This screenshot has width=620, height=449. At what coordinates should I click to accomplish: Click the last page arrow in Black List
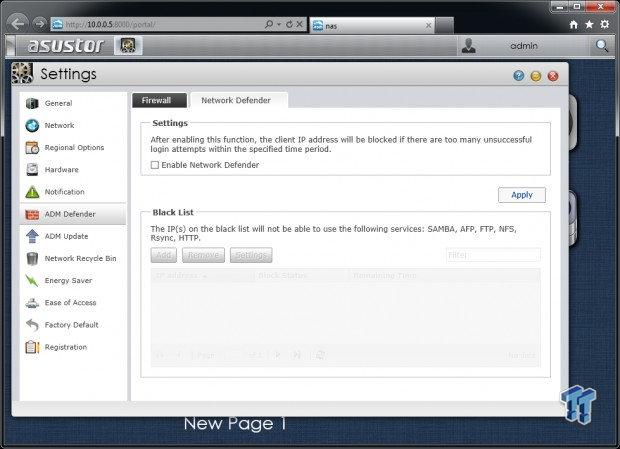click(x=297, y=355)
